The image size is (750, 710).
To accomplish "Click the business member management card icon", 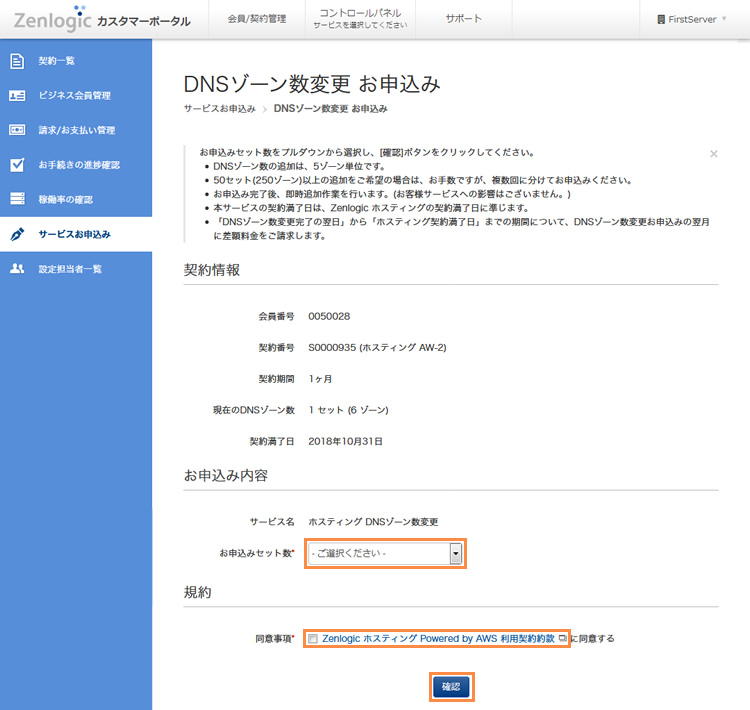I will click(17, 96).
